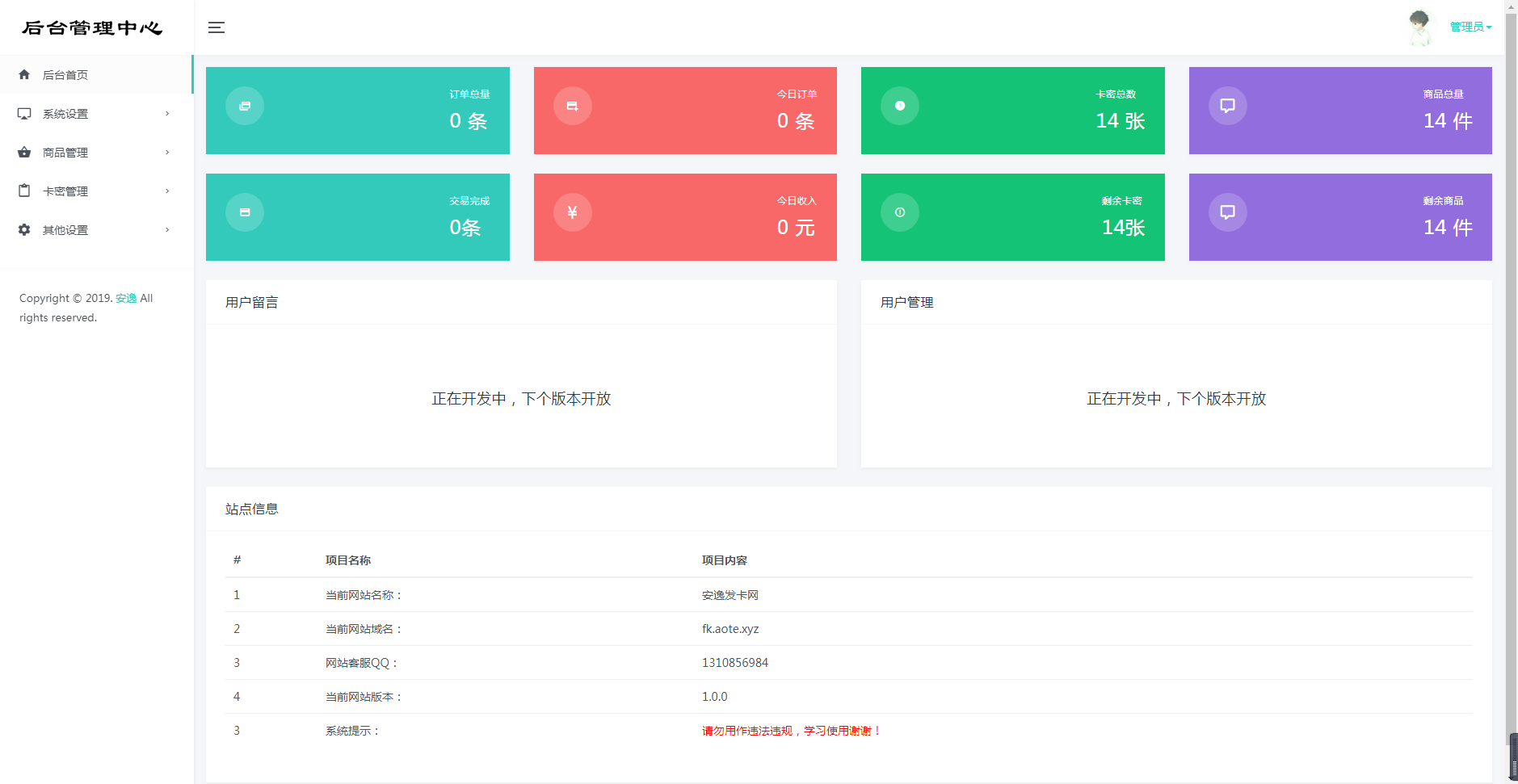Click the 订单总量 value 0 条
The image size is (1518, 784).
[469, 121]
